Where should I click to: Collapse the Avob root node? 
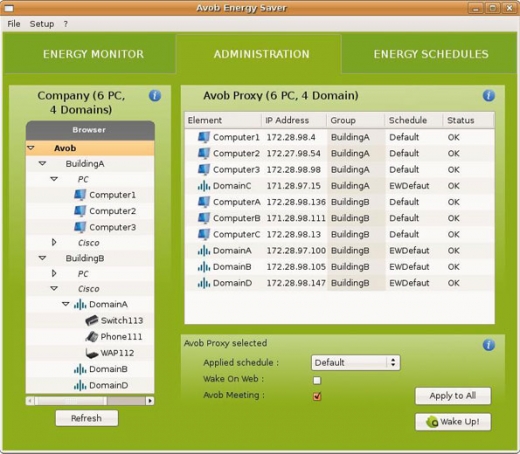[x=31, y=148]
